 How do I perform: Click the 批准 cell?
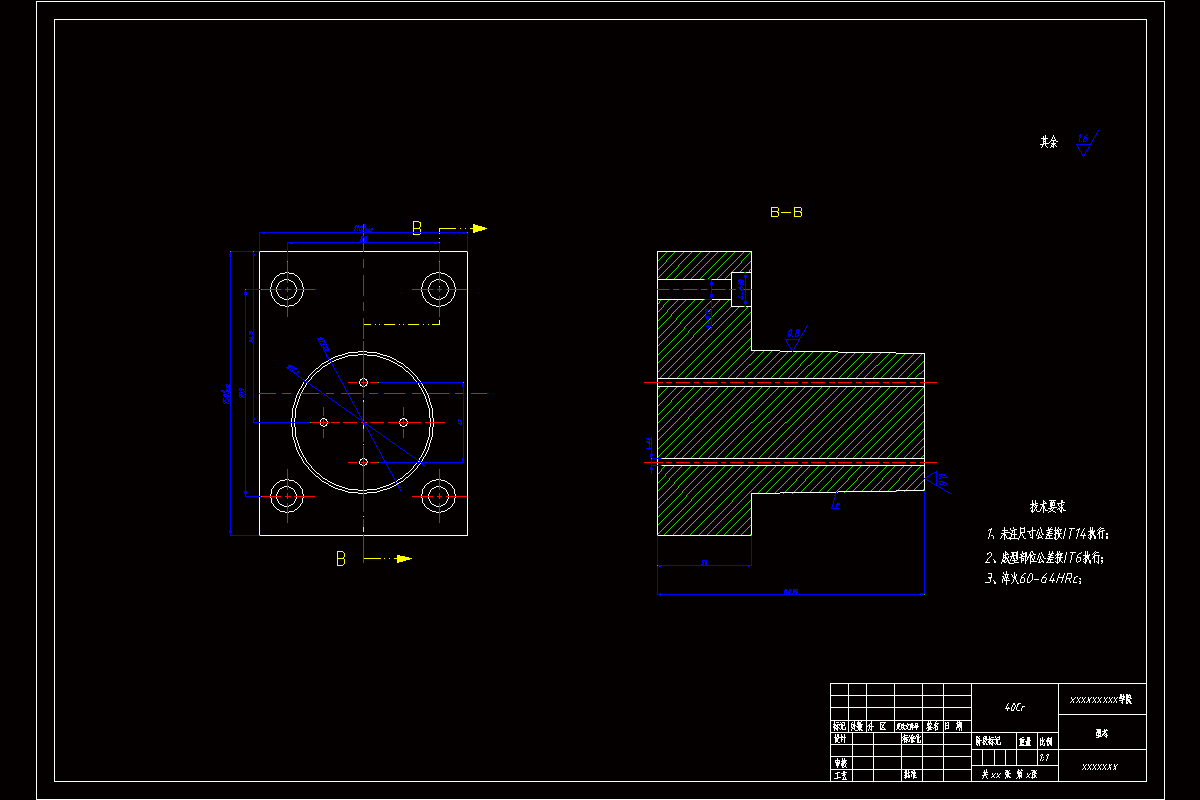pos(911,774)
